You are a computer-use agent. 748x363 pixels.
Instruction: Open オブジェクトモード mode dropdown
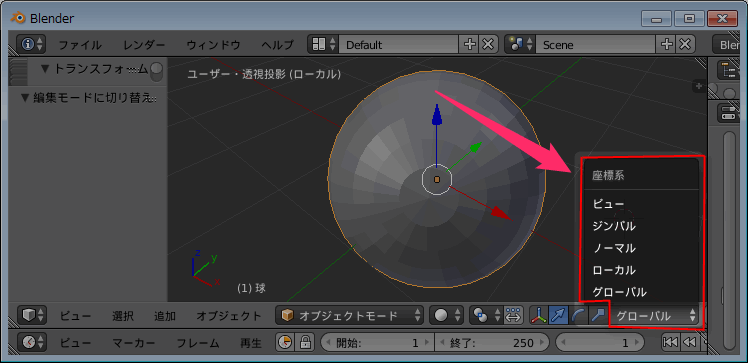click(350, 315)
